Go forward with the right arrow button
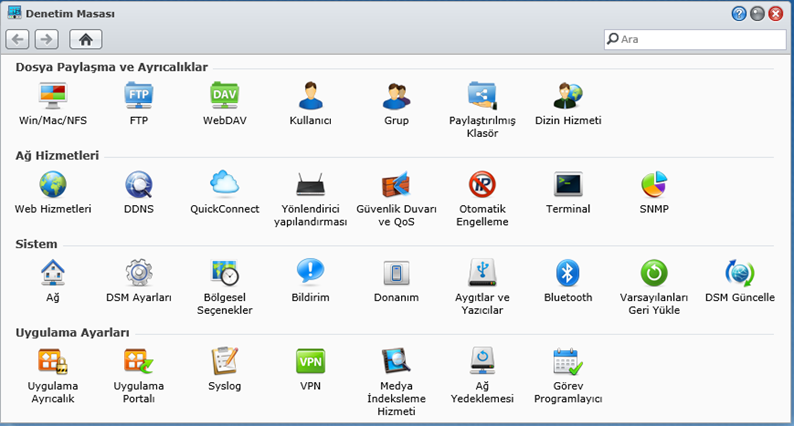794x426 pixels. (x=47, y=39)
